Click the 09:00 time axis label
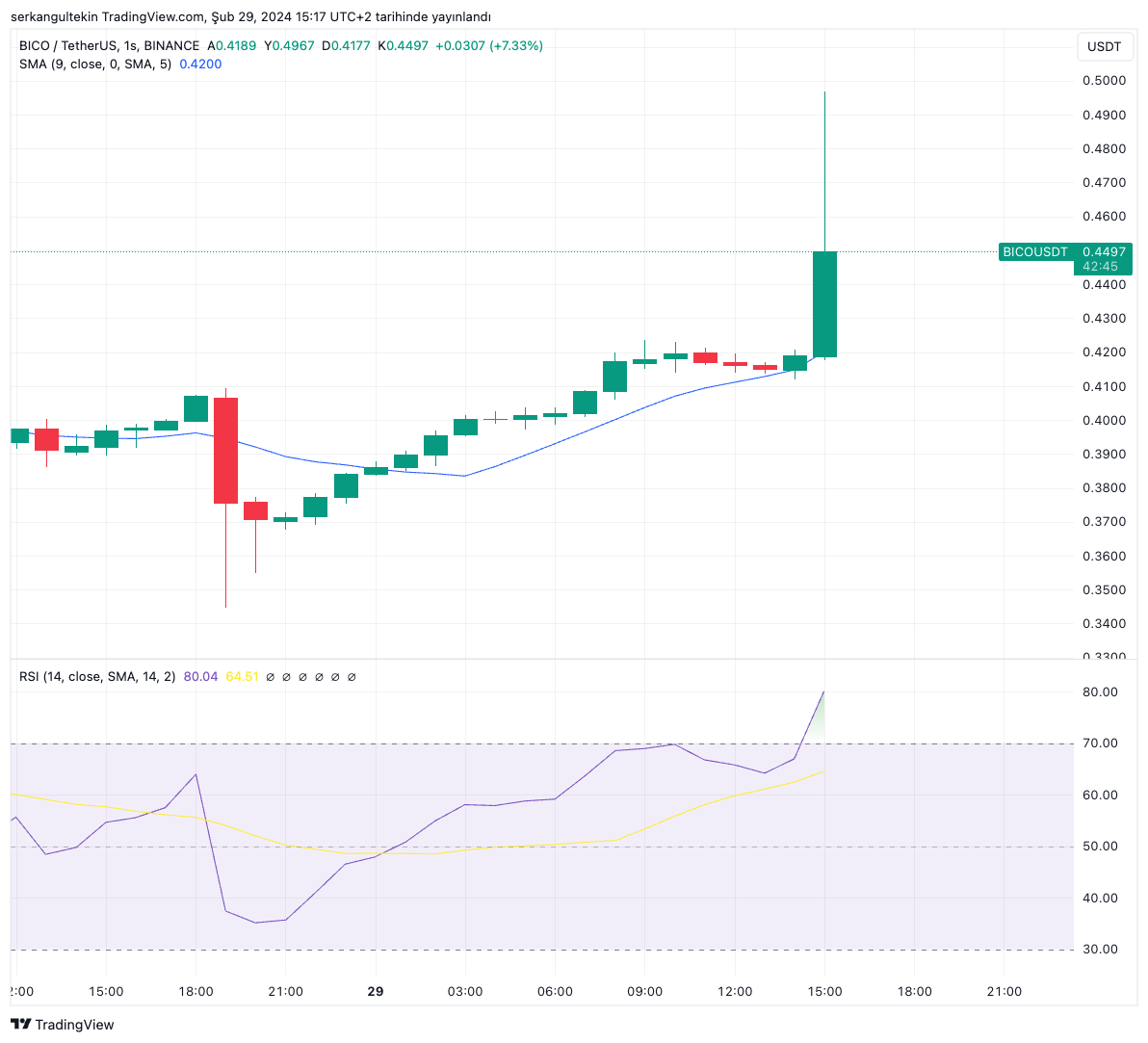The width and height of the screenshot is (1148, 1043). [644, 991]
